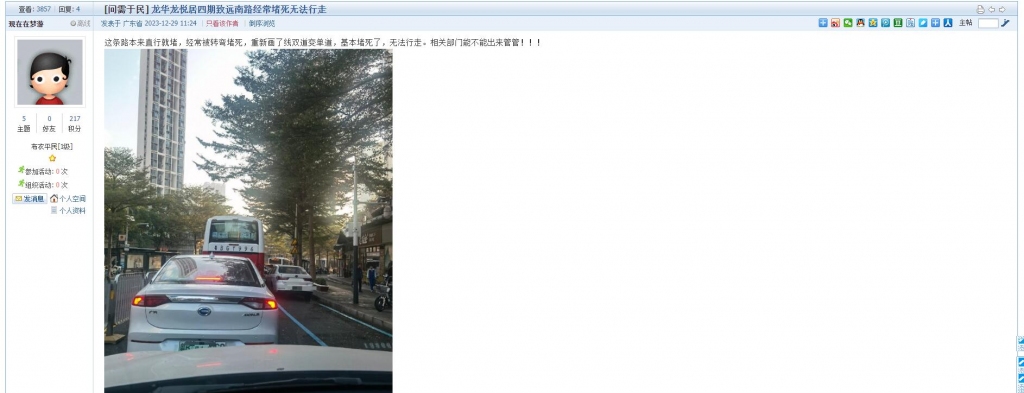Open thread category 问需于民 tag

(x=127, y=9)
